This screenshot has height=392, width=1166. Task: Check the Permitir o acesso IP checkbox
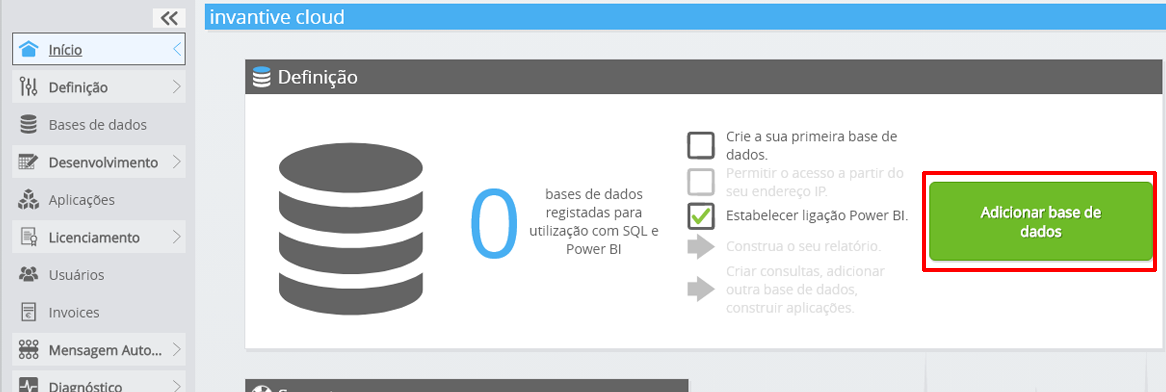point(700,181)
